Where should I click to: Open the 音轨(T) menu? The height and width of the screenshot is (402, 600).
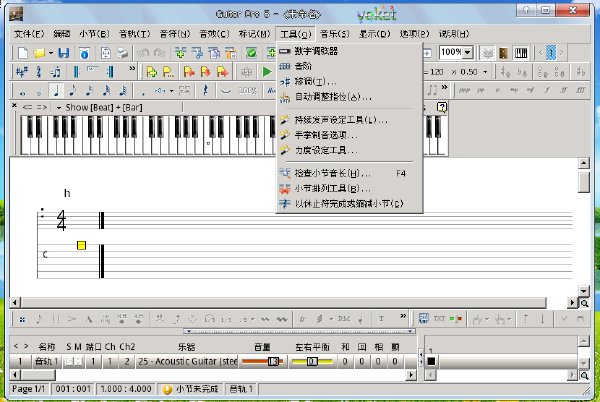[x=135, y=34]
